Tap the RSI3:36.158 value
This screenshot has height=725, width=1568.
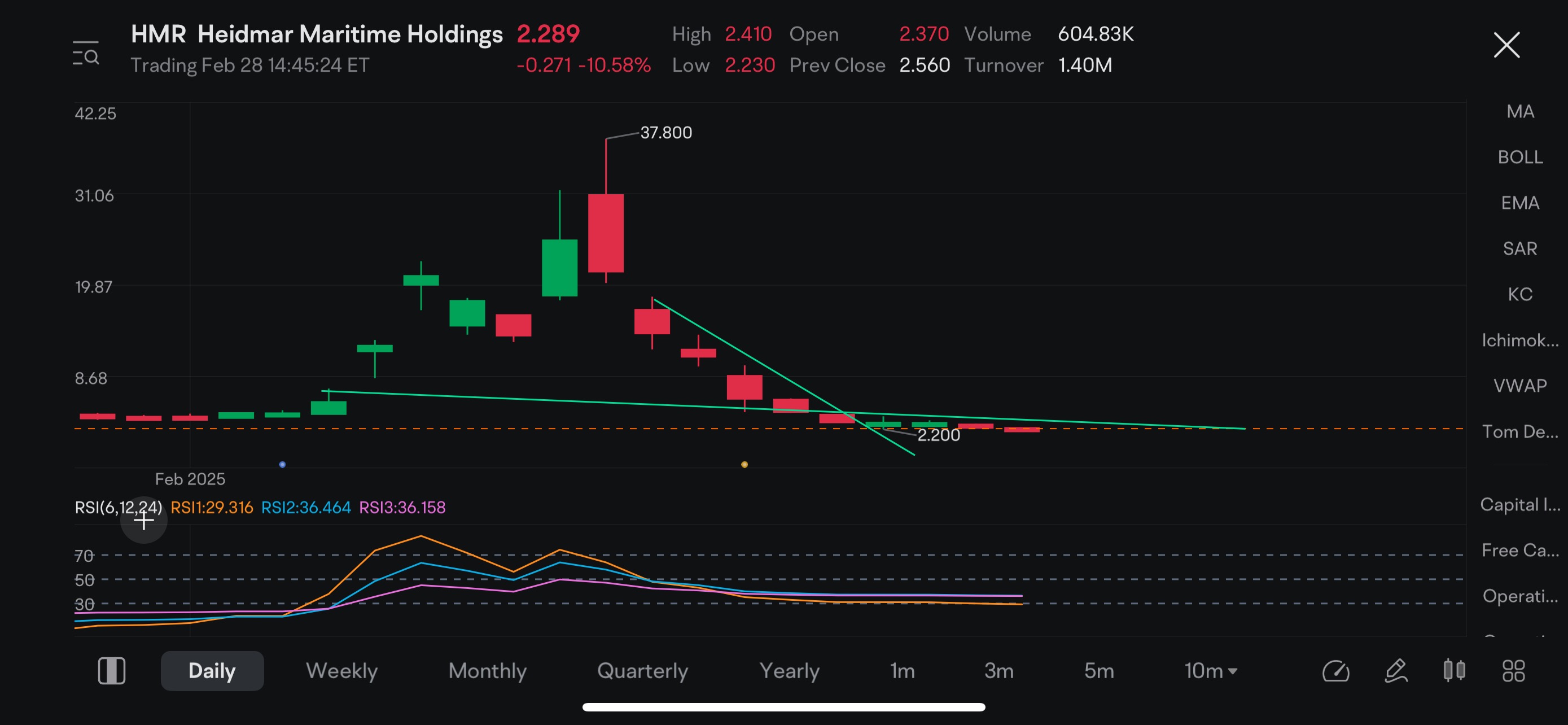tap(402, 507)
